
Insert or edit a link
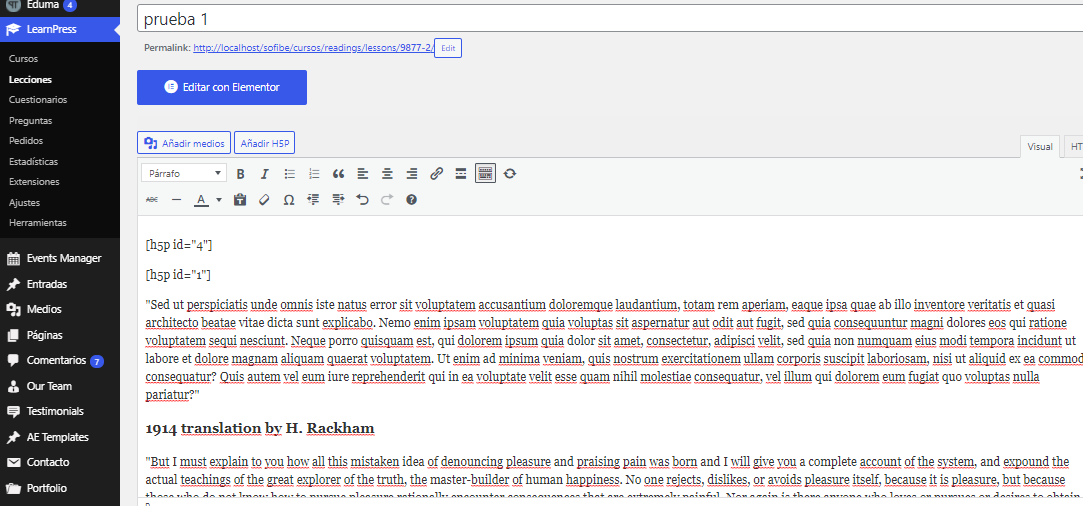(437, 174)
